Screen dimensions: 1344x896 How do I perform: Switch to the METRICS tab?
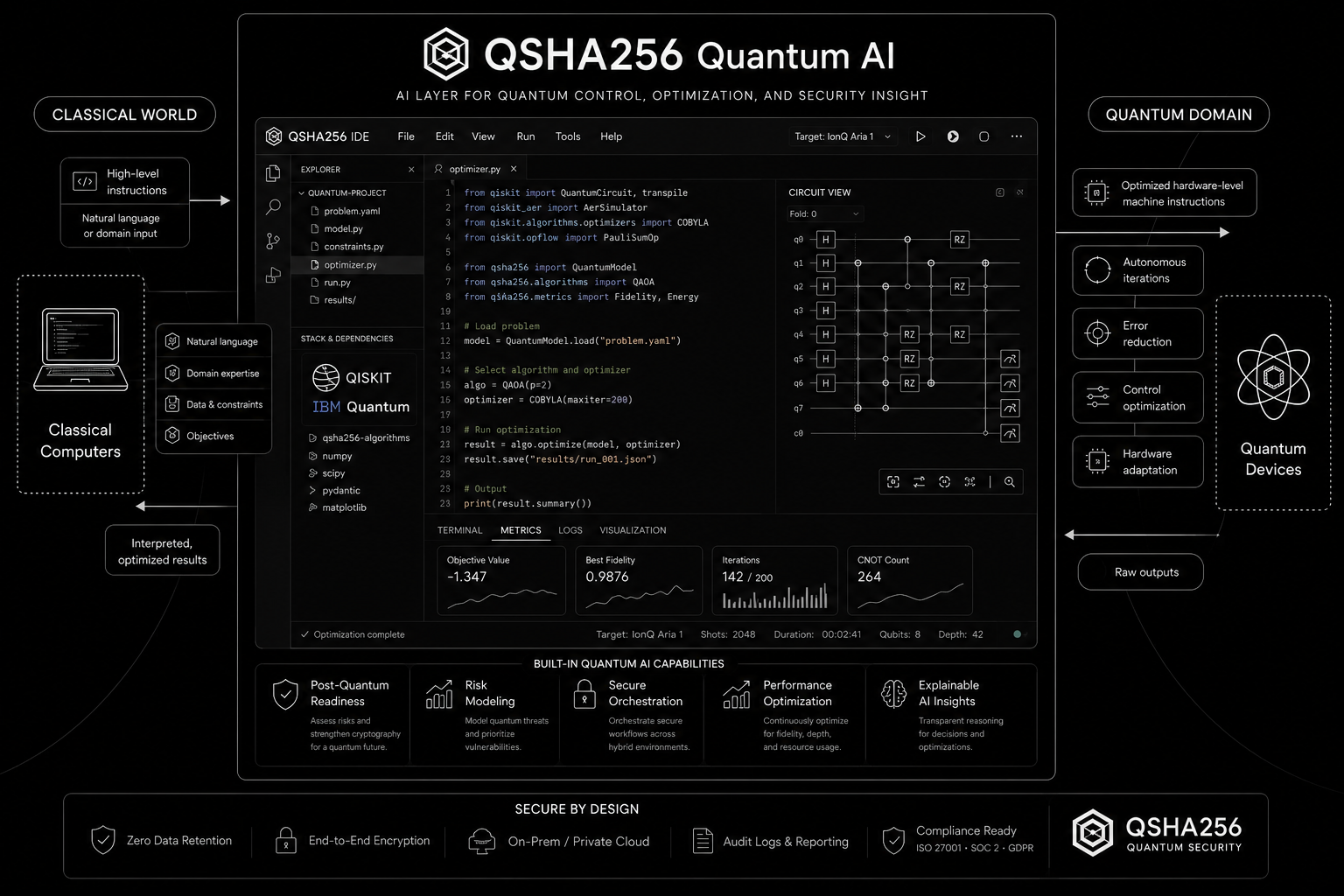click(521, 530)
